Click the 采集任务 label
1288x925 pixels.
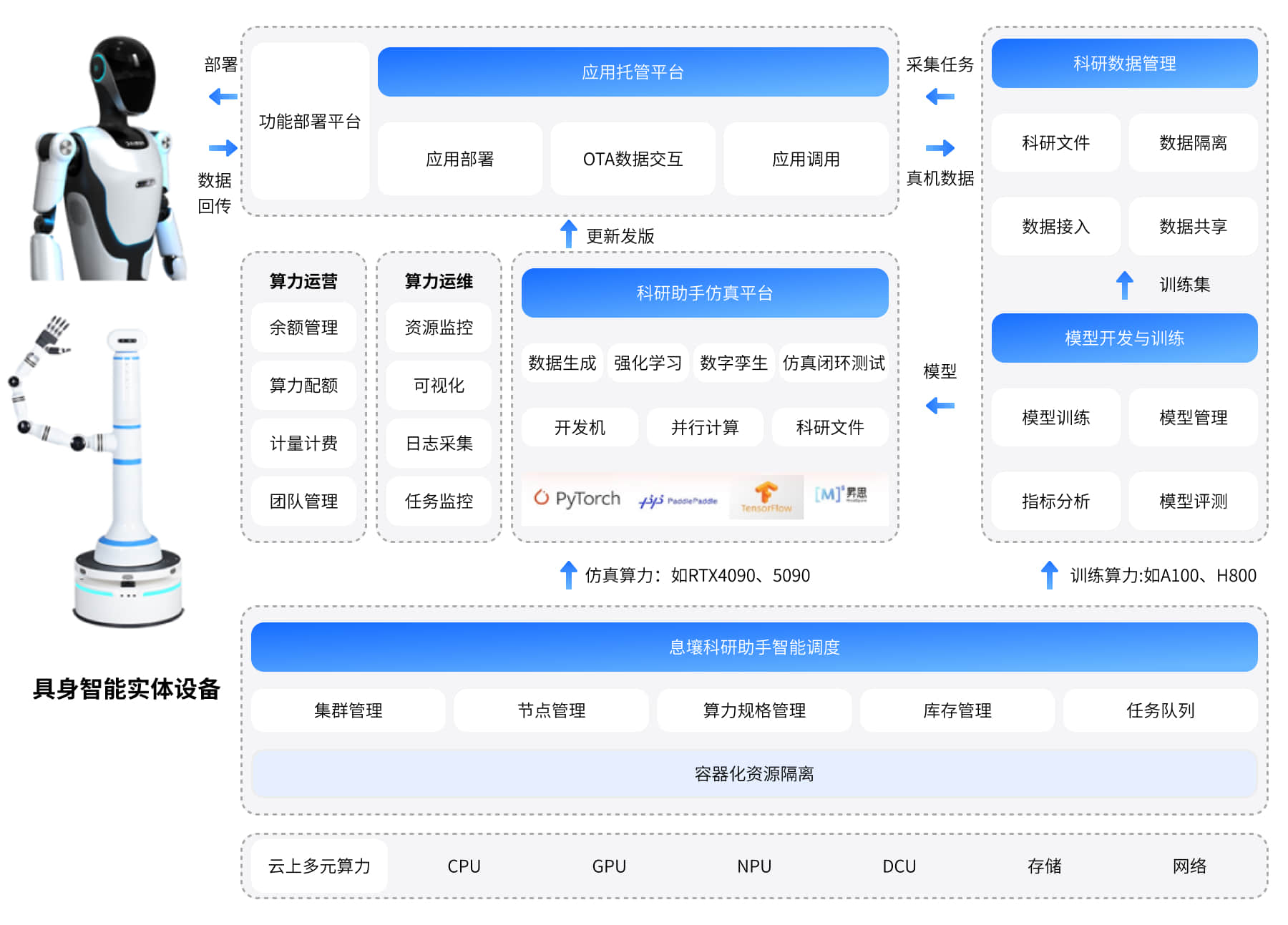pos(940,64)
